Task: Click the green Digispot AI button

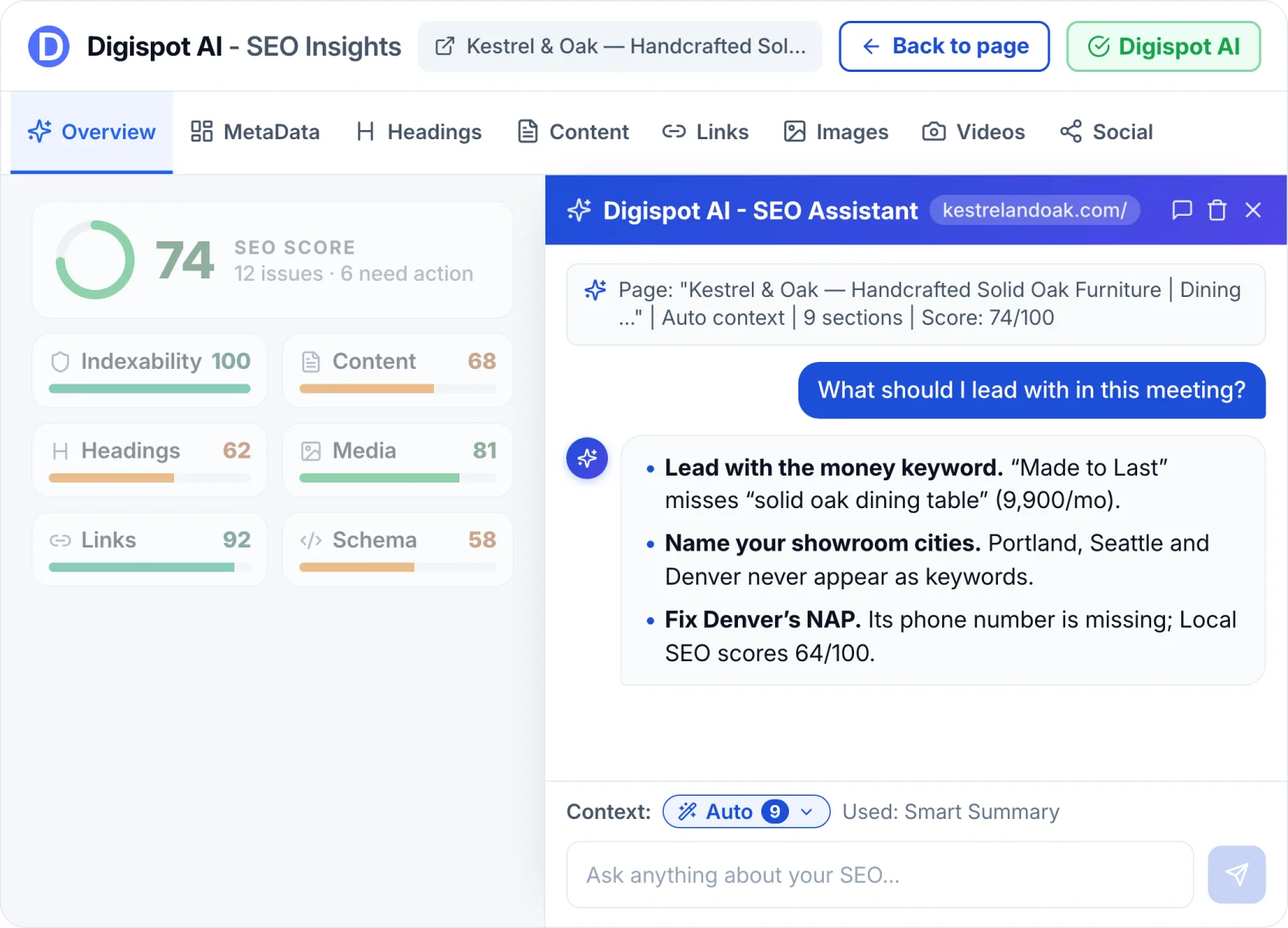Action: [1163, 46]
